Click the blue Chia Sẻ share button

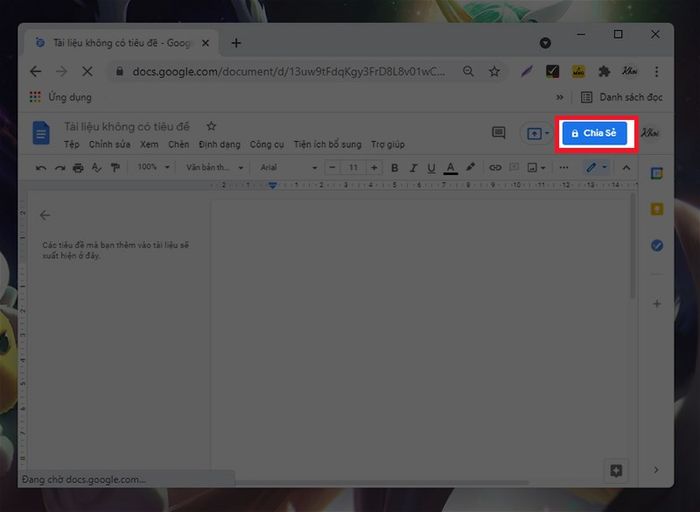click(594, 134)
